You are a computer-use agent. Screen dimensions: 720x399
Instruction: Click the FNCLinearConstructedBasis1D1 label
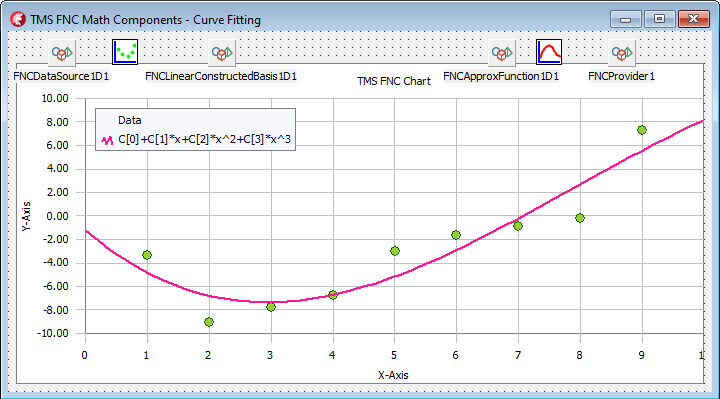click(x=221, y=76)
